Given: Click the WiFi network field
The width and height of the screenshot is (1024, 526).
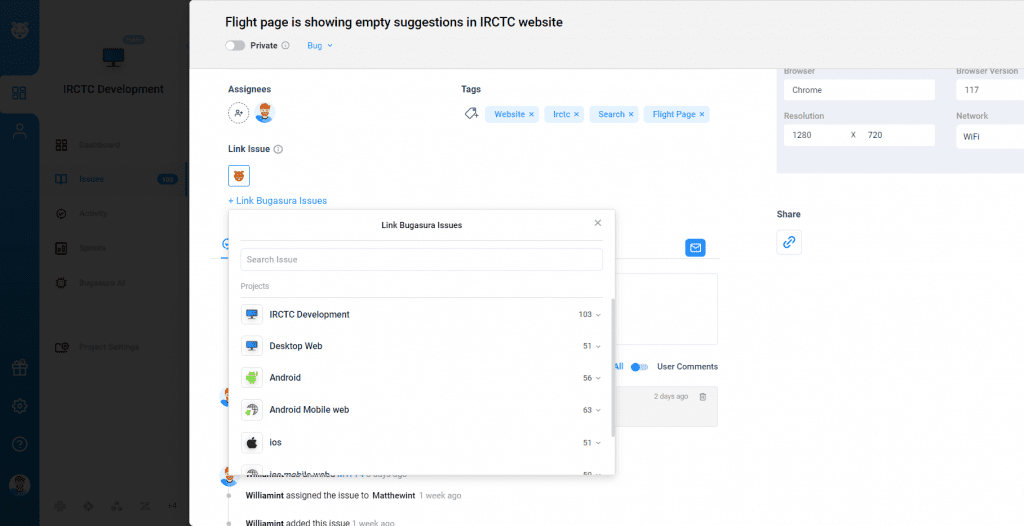Looking at the screenshot, I should pyautogui.click(x=990, y=137).
